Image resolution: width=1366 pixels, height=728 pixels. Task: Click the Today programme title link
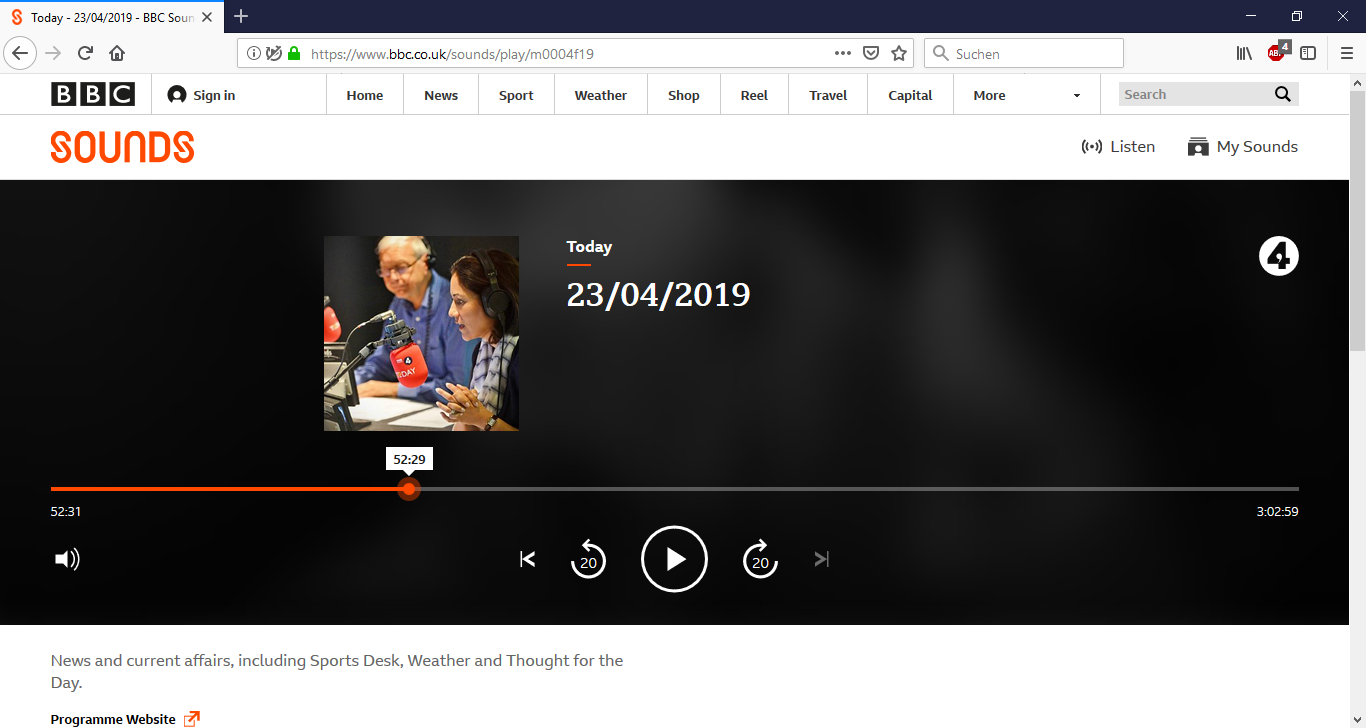(x=589, y=247)
